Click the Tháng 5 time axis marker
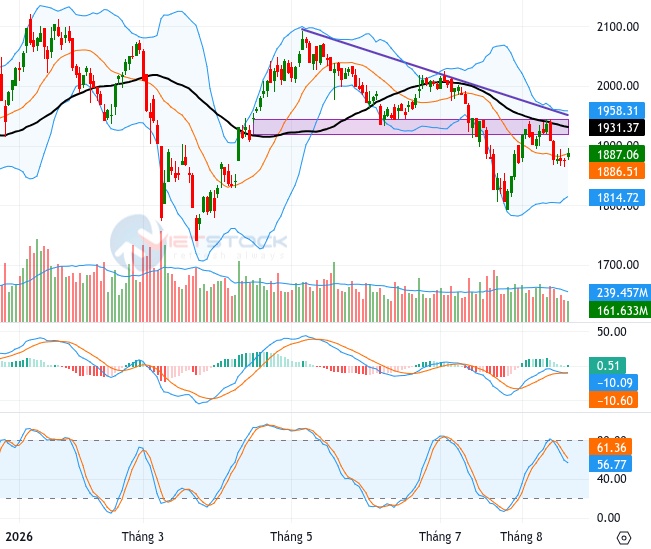This screenshot has width=651, height=549. (x=291, y=537)
